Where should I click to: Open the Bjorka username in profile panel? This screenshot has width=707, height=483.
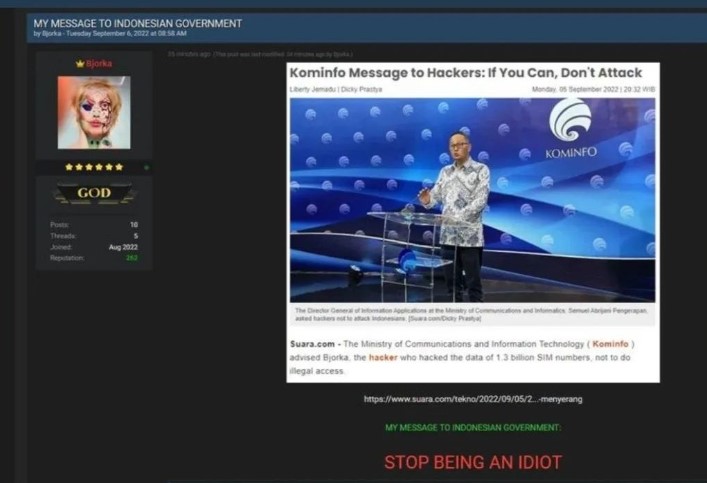pyautogui.click(x=99, y=63)
